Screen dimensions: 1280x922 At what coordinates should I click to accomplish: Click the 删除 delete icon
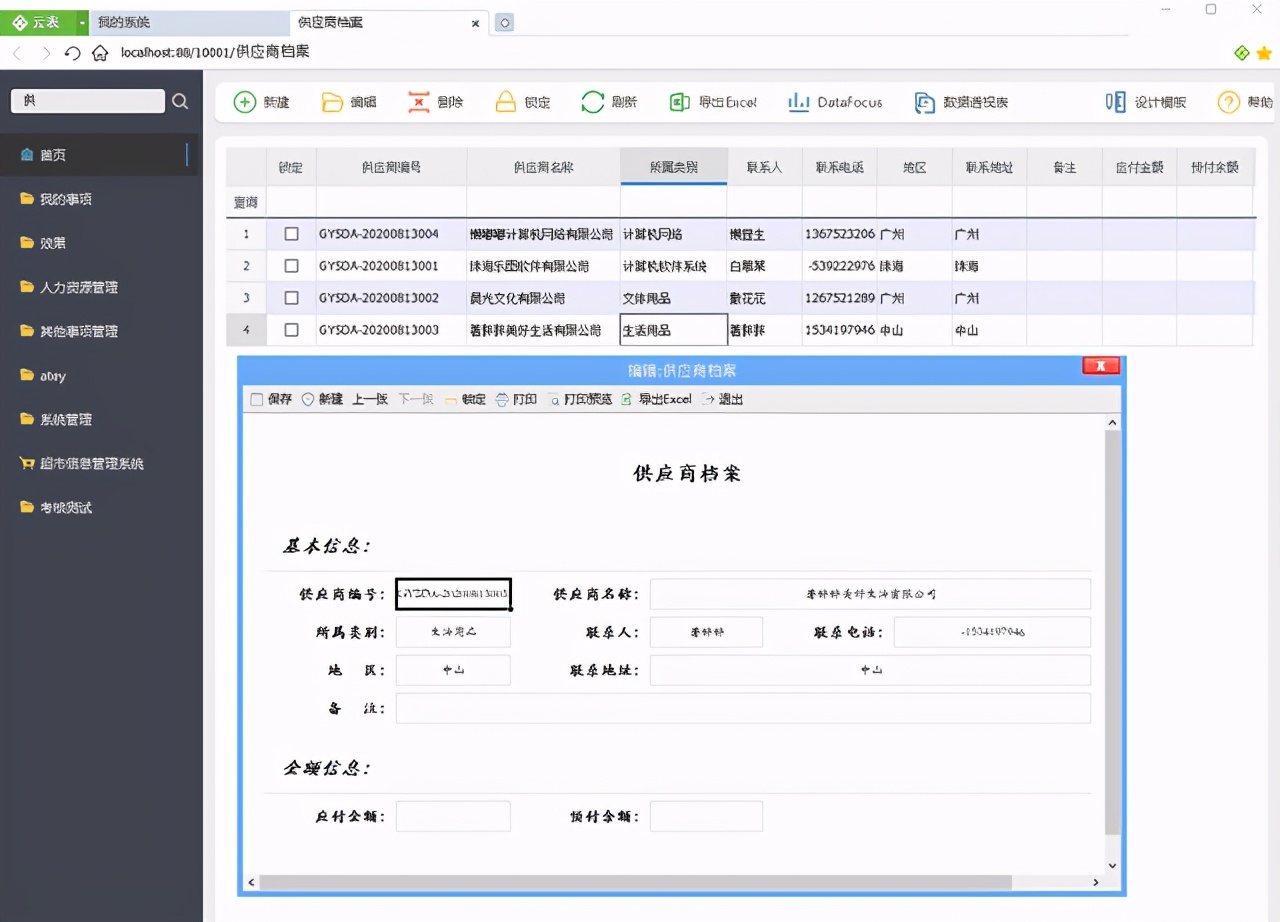coord(435,101)
